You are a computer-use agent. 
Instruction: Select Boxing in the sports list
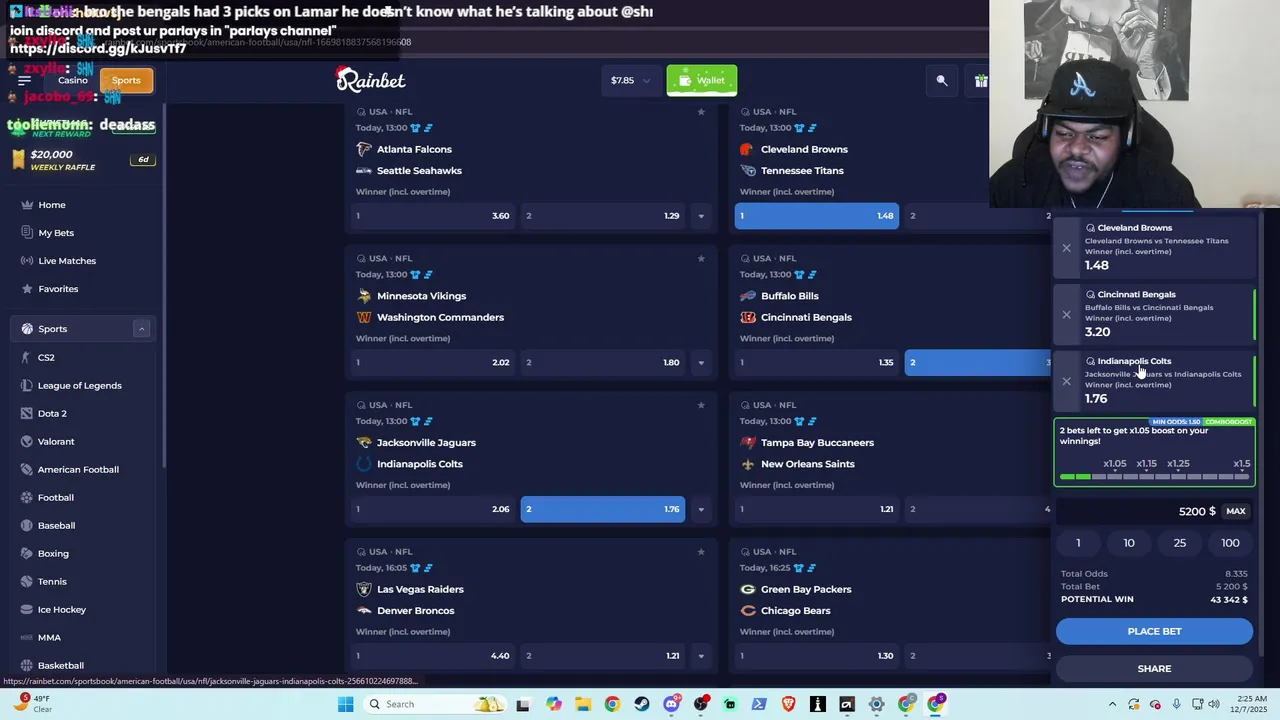(x=53, y=553)
